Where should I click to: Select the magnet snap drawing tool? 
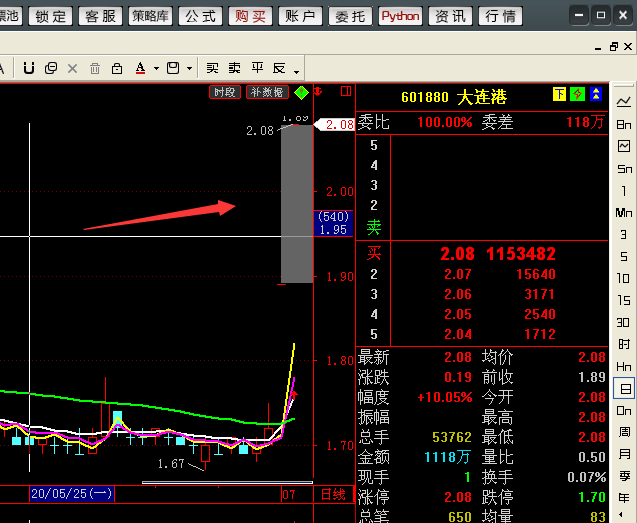point(28,68)
